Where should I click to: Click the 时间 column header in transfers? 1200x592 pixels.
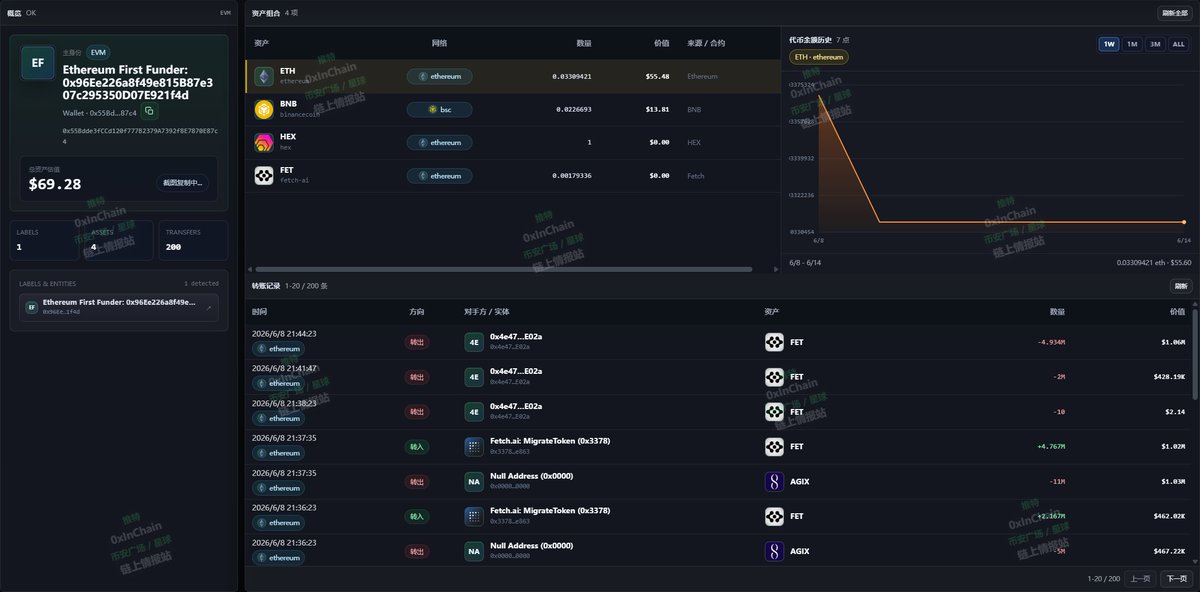[259, 312]
